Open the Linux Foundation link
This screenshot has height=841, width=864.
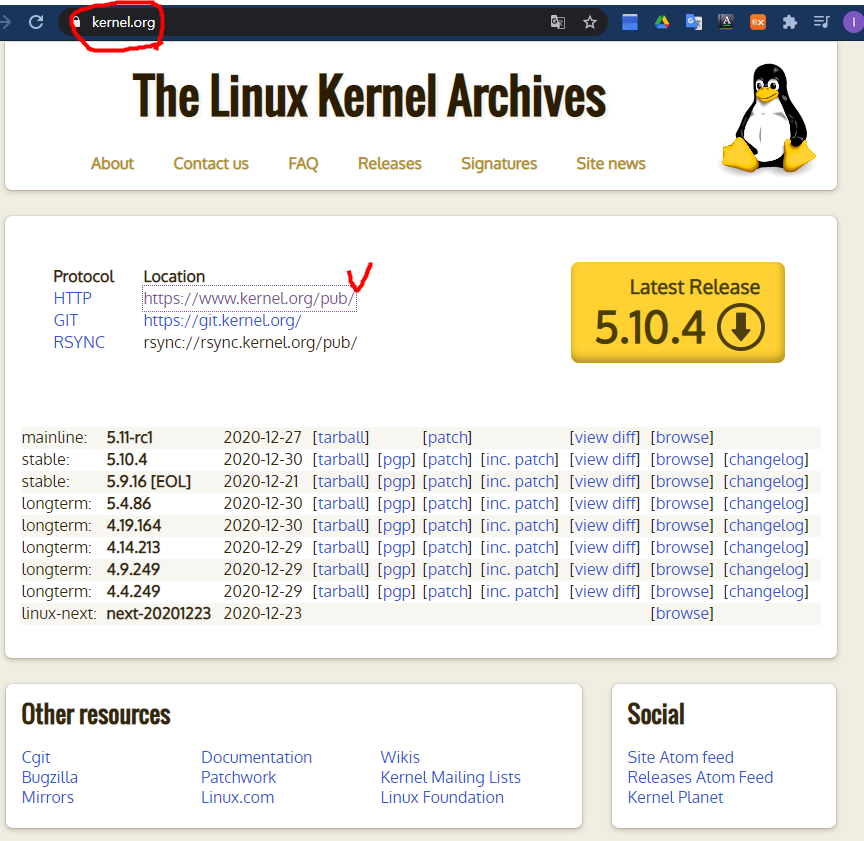coord(442,797)
